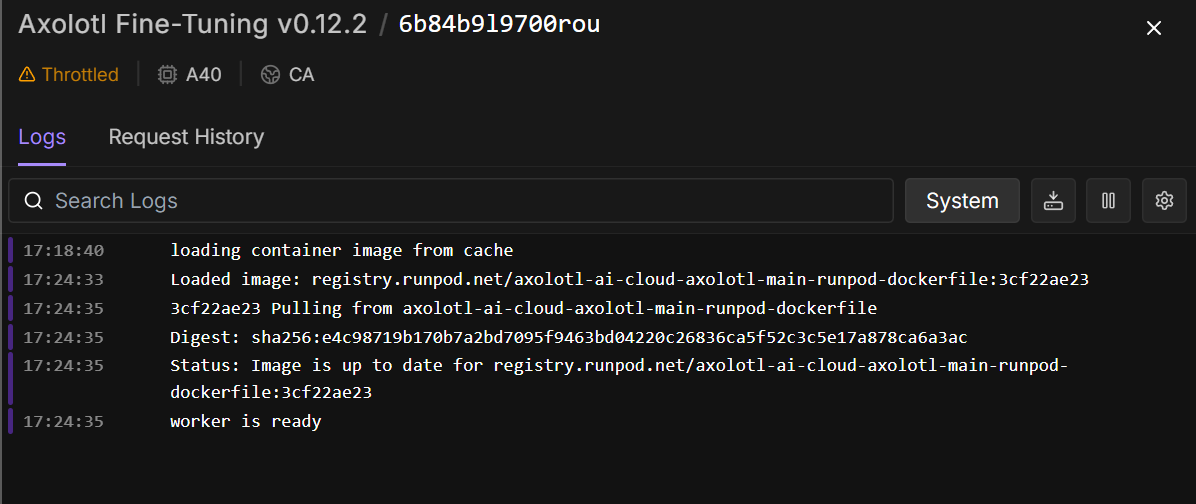
Task: Switch to the Logs tab
Action: pos(42,137)
